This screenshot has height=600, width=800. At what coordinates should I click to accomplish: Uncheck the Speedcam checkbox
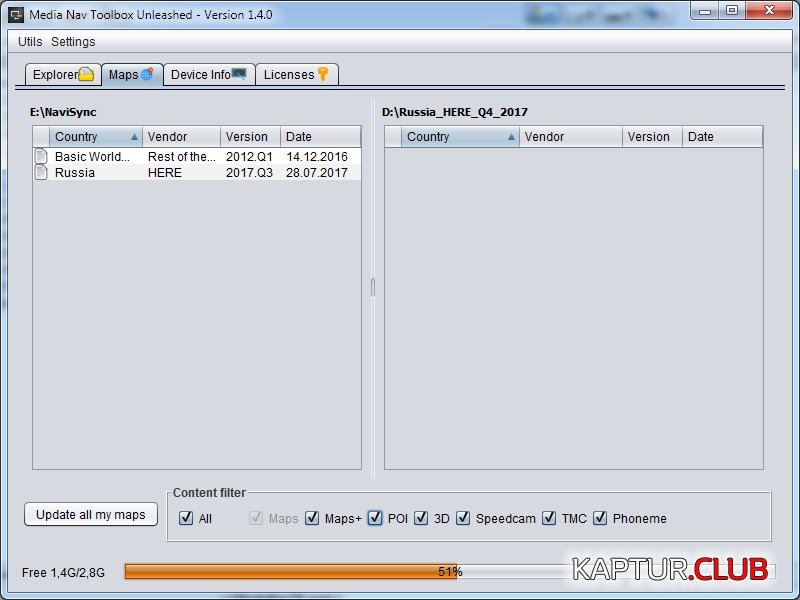(463, 518)
